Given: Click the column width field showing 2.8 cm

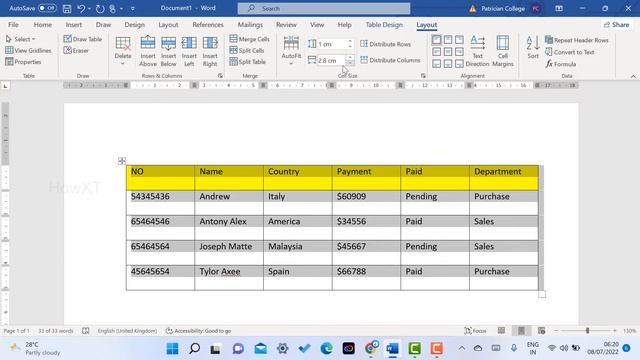Looking at the screenshot, I should pos(331,60).
